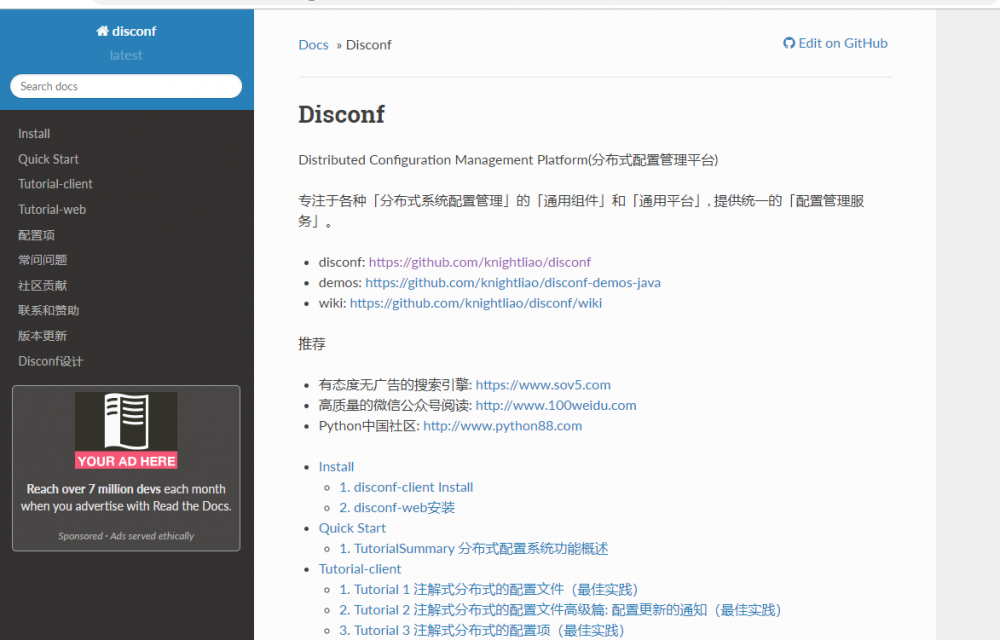
Task: Open TutorialSummary 分布式配置系统功能概述 link
Action: tap(474, 548)
